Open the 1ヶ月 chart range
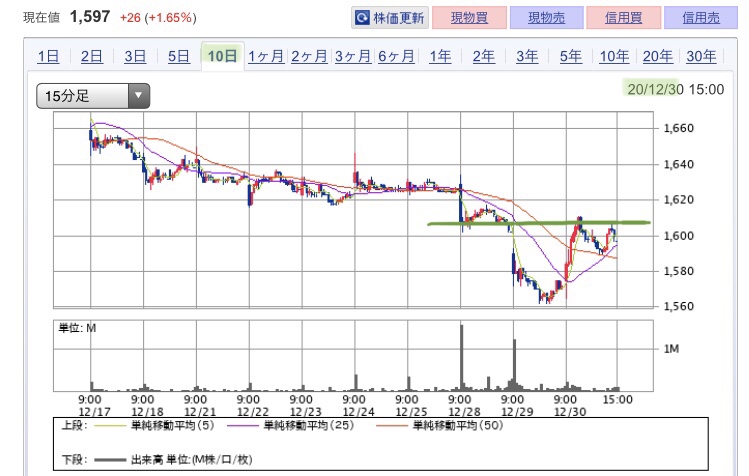This screenshot has height=476, width=749. (266, 56)
